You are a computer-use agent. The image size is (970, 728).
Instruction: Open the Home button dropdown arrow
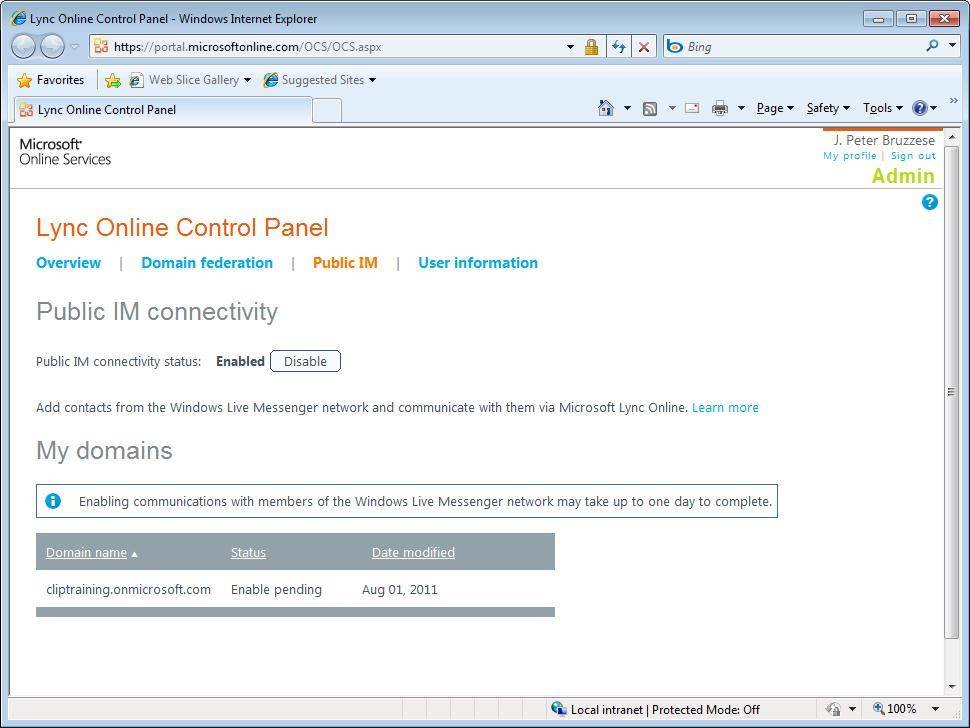pos(627,108)
